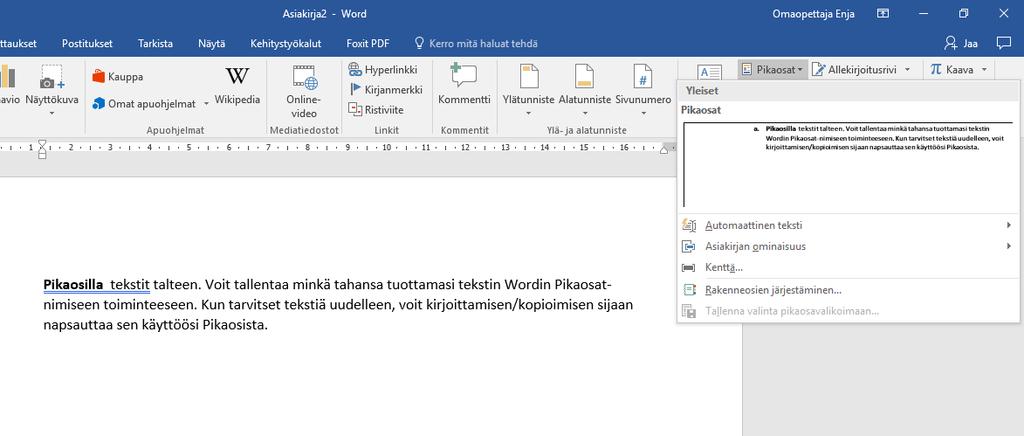1024x436 pixels.
Task: Open the Kaava dropdown arrow
Action: click(984, 69)
